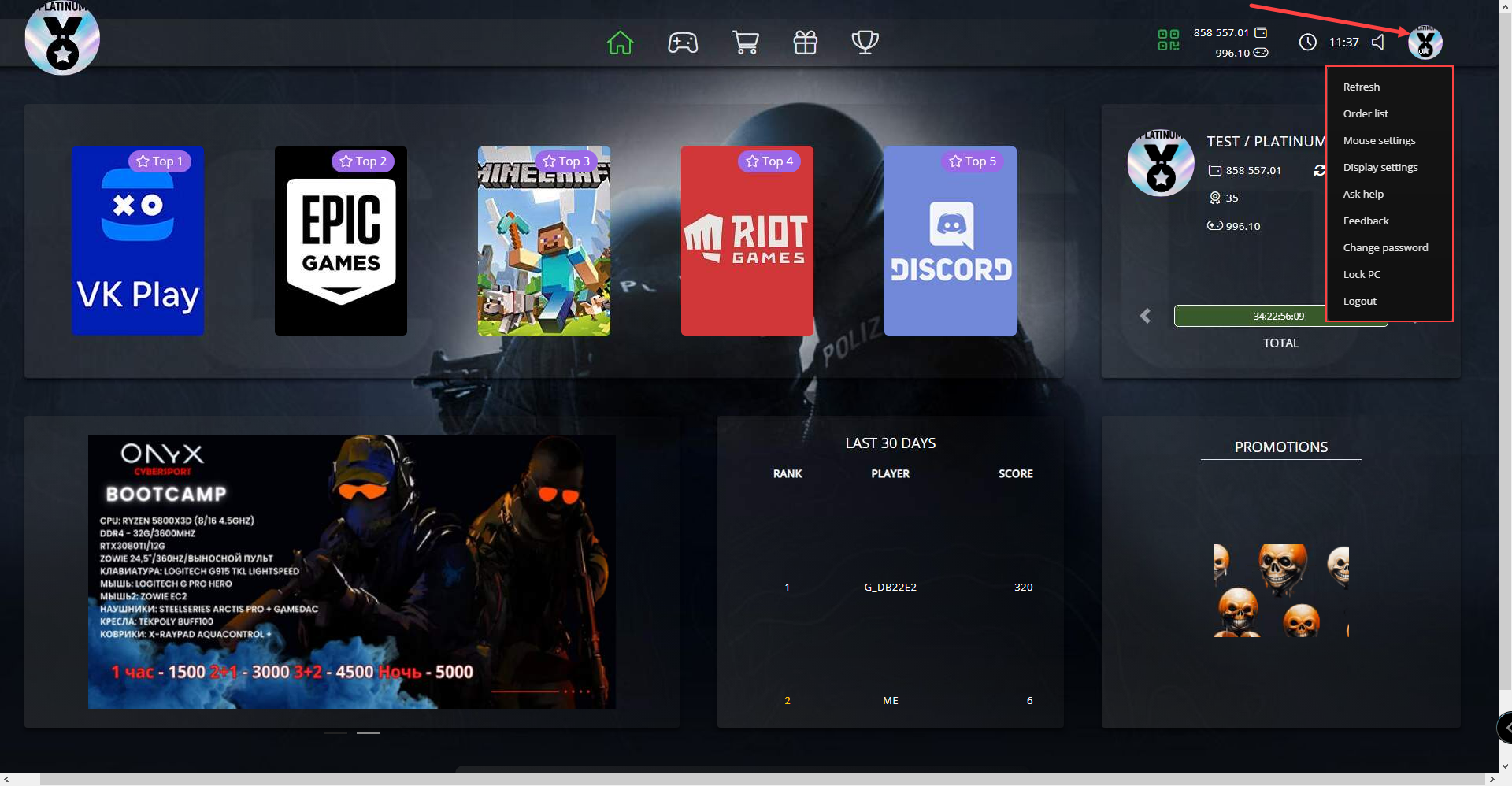
Task: Click the green QR code icon
Action: coord(1169,40)
